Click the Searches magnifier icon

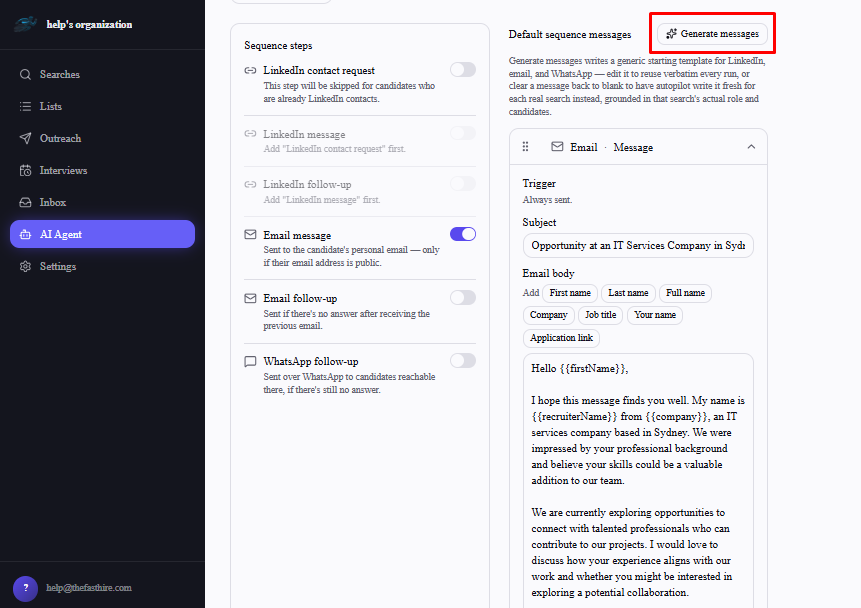coord(25,74)
